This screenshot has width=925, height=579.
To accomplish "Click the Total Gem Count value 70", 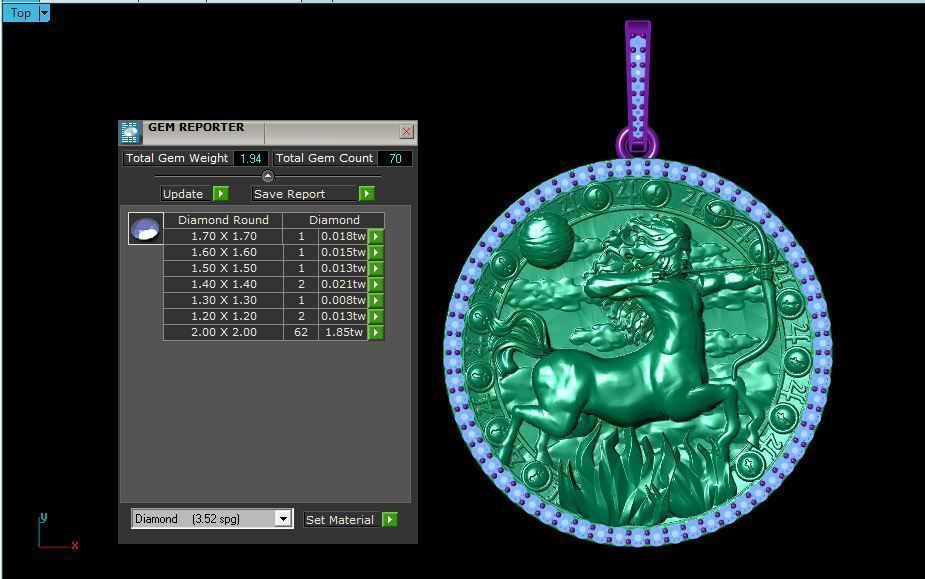I will click(x=395, y=158).
